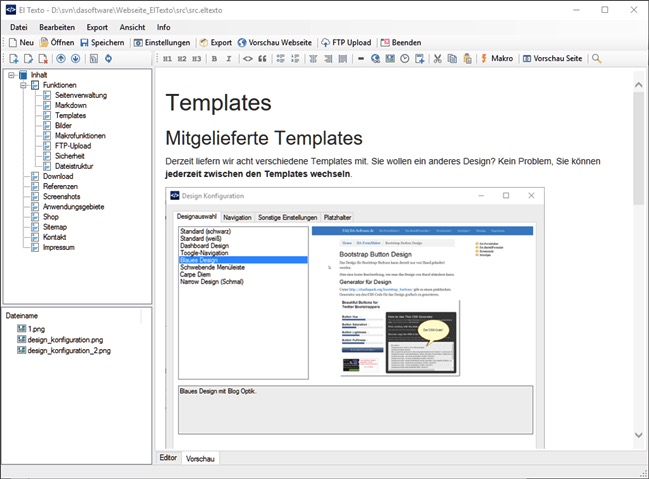Insert a bulleted list

pos(281,59)
